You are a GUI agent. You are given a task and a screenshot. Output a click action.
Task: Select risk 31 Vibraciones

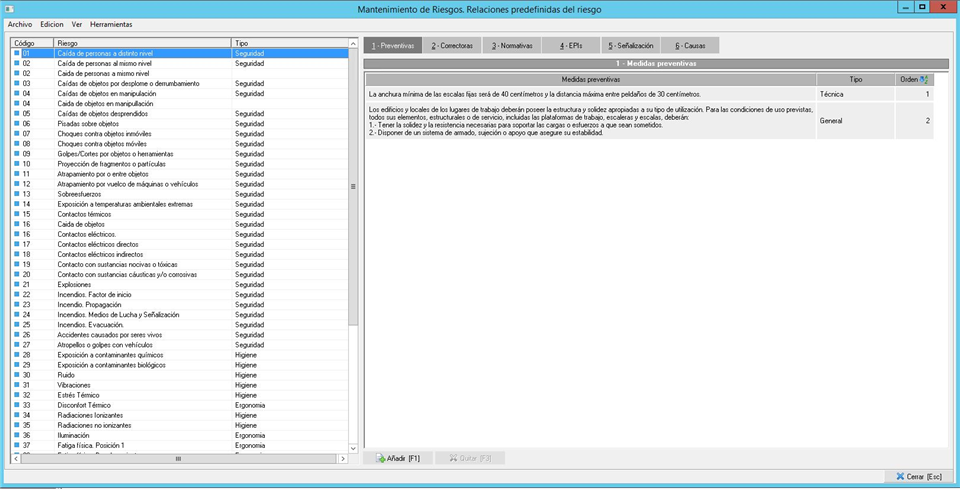coord(180,386)
